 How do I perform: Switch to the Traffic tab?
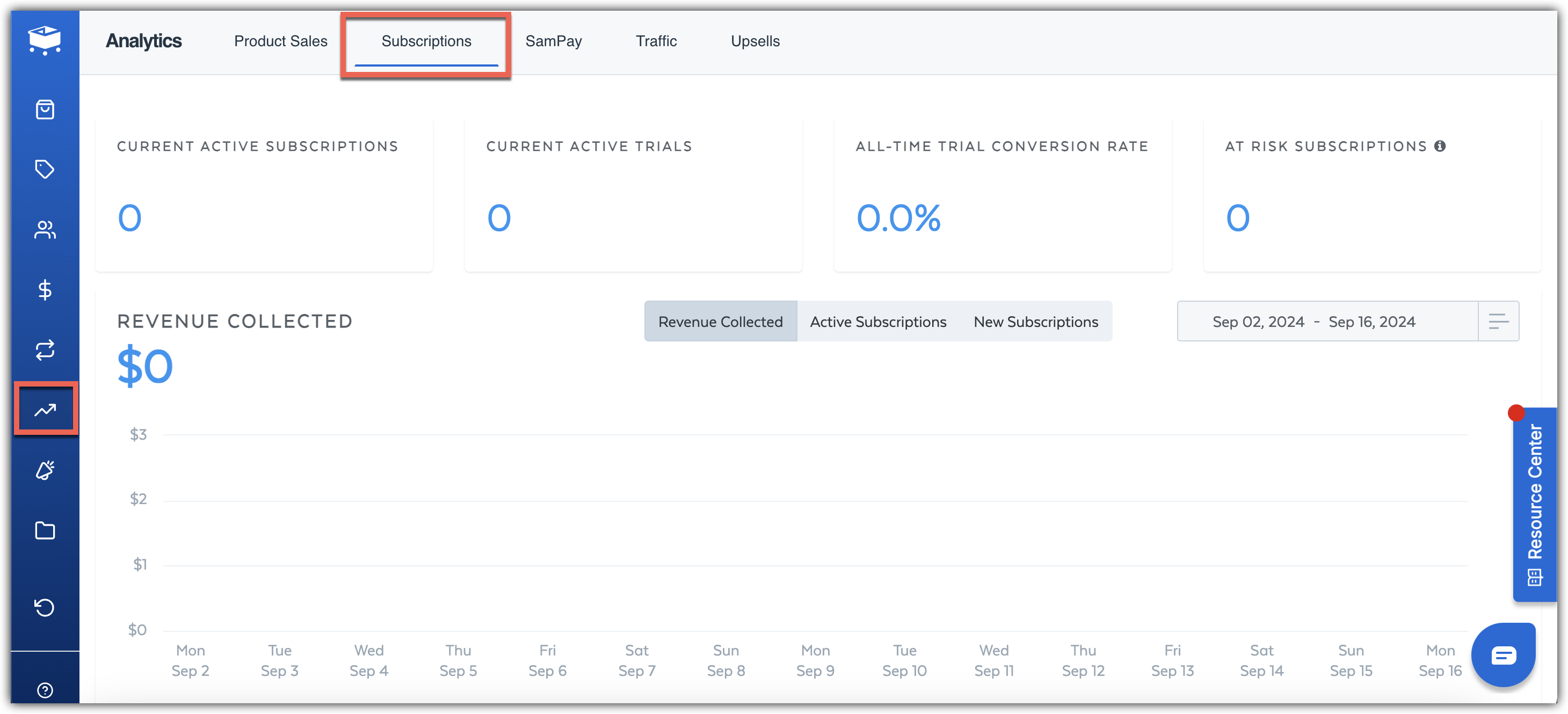[656, 41]
